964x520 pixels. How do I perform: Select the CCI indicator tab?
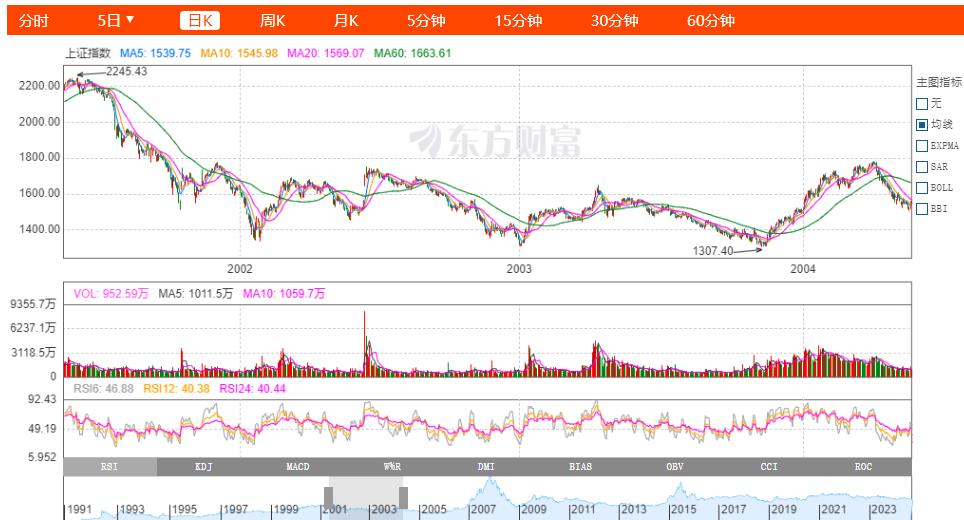769,467
